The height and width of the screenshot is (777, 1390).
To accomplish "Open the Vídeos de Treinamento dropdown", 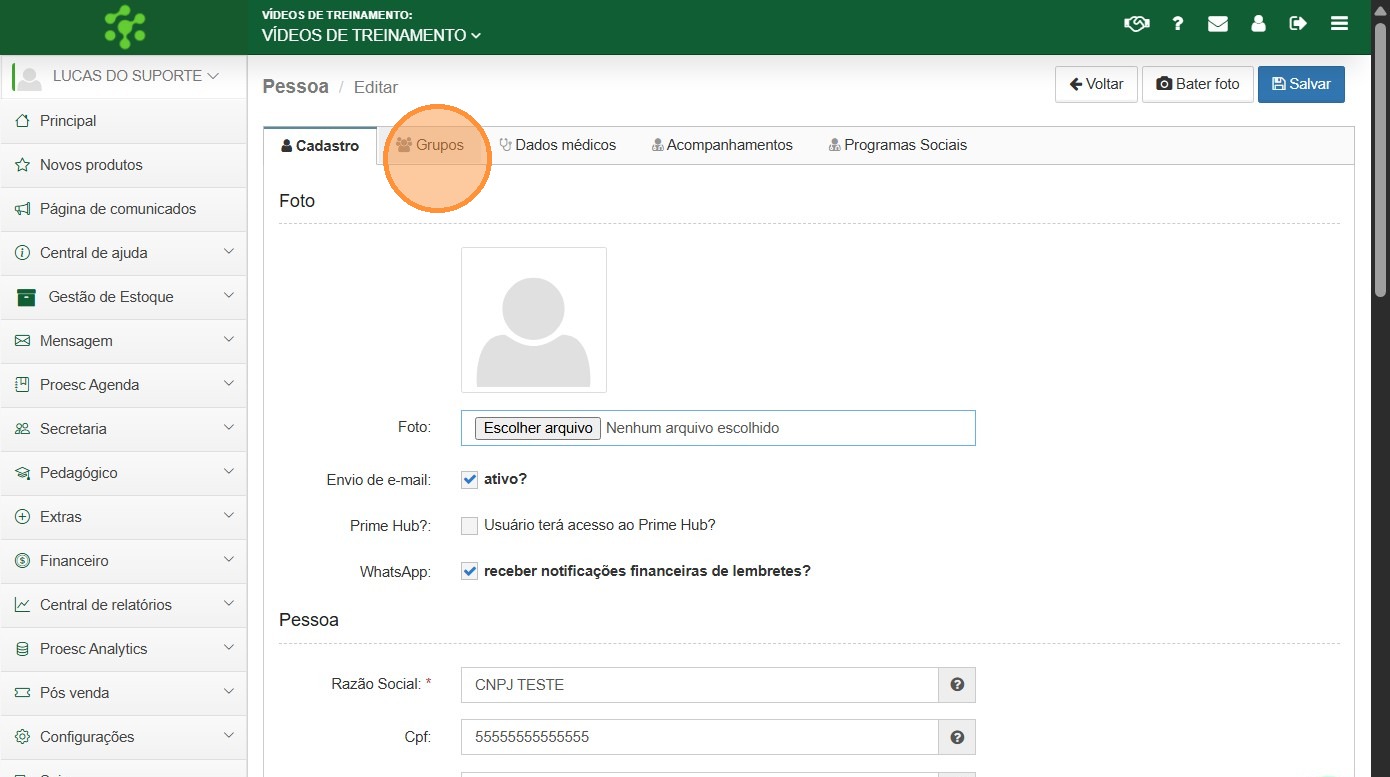I will coord(371,35).
